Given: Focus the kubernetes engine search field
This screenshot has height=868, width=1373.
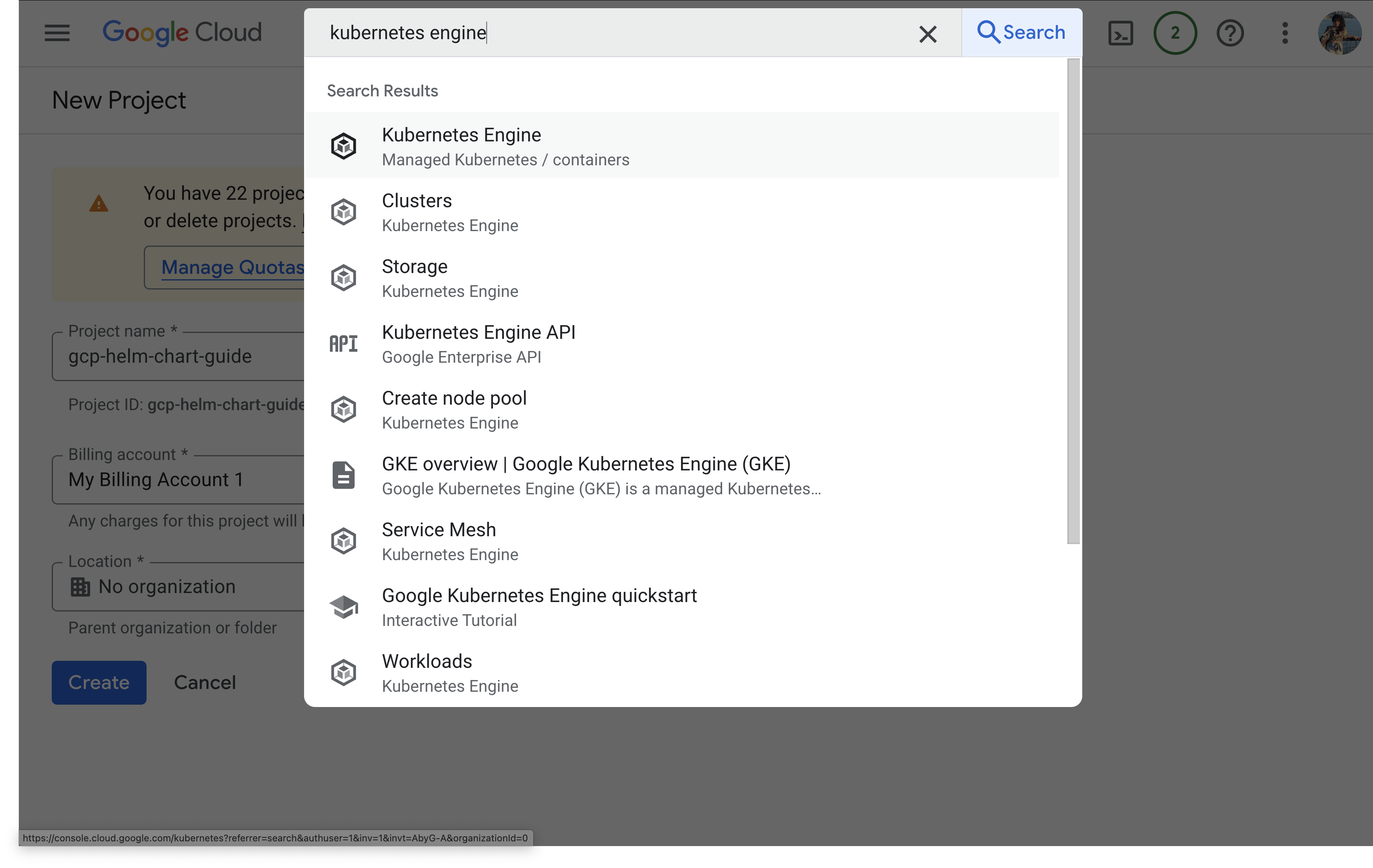Looking at the screenshot, I should 616,33.
